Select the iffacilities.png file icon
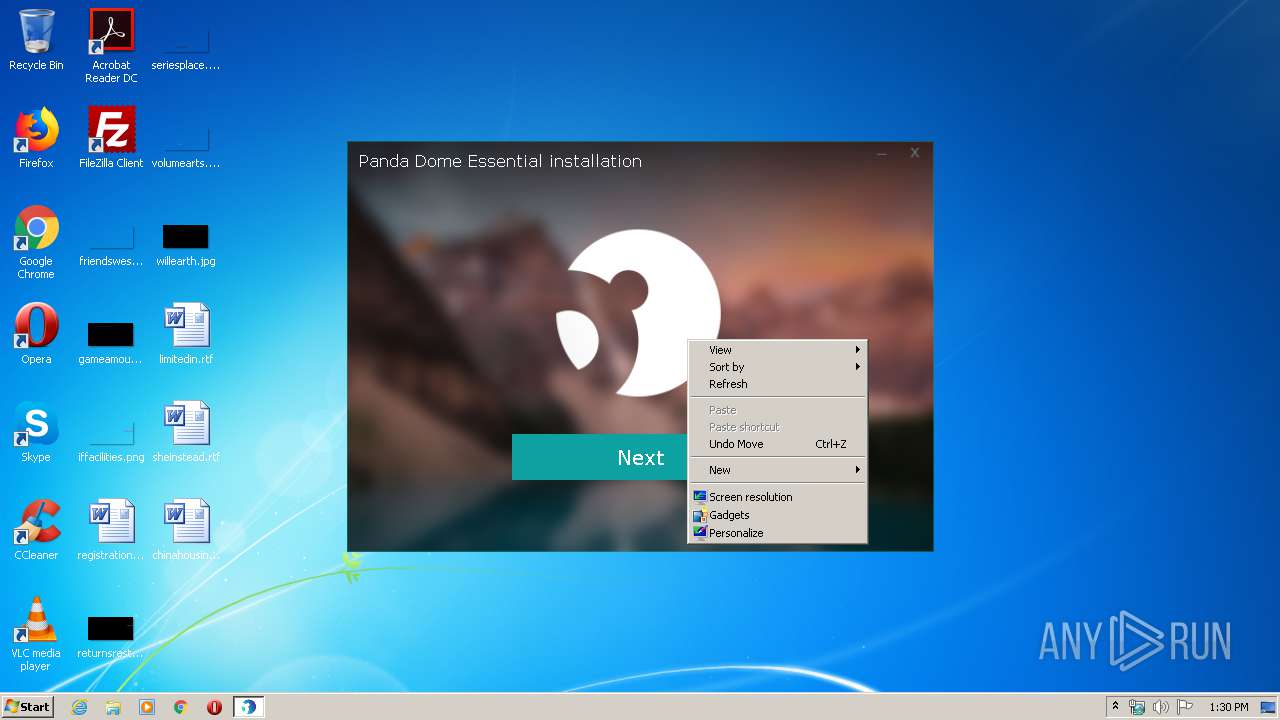Image resolution: width=1280 pixels, height=720 pixels. pos(111,441)
